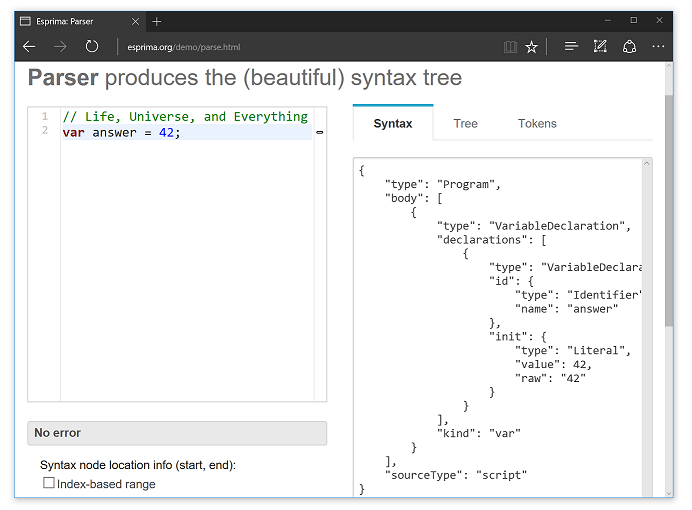Click the browser Back arrow
Screen dimensions: 692x510
pos(29,46)
